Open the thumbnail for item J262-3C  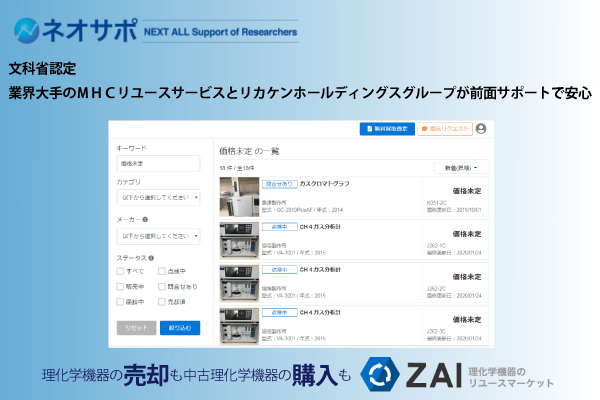point(239,326)
